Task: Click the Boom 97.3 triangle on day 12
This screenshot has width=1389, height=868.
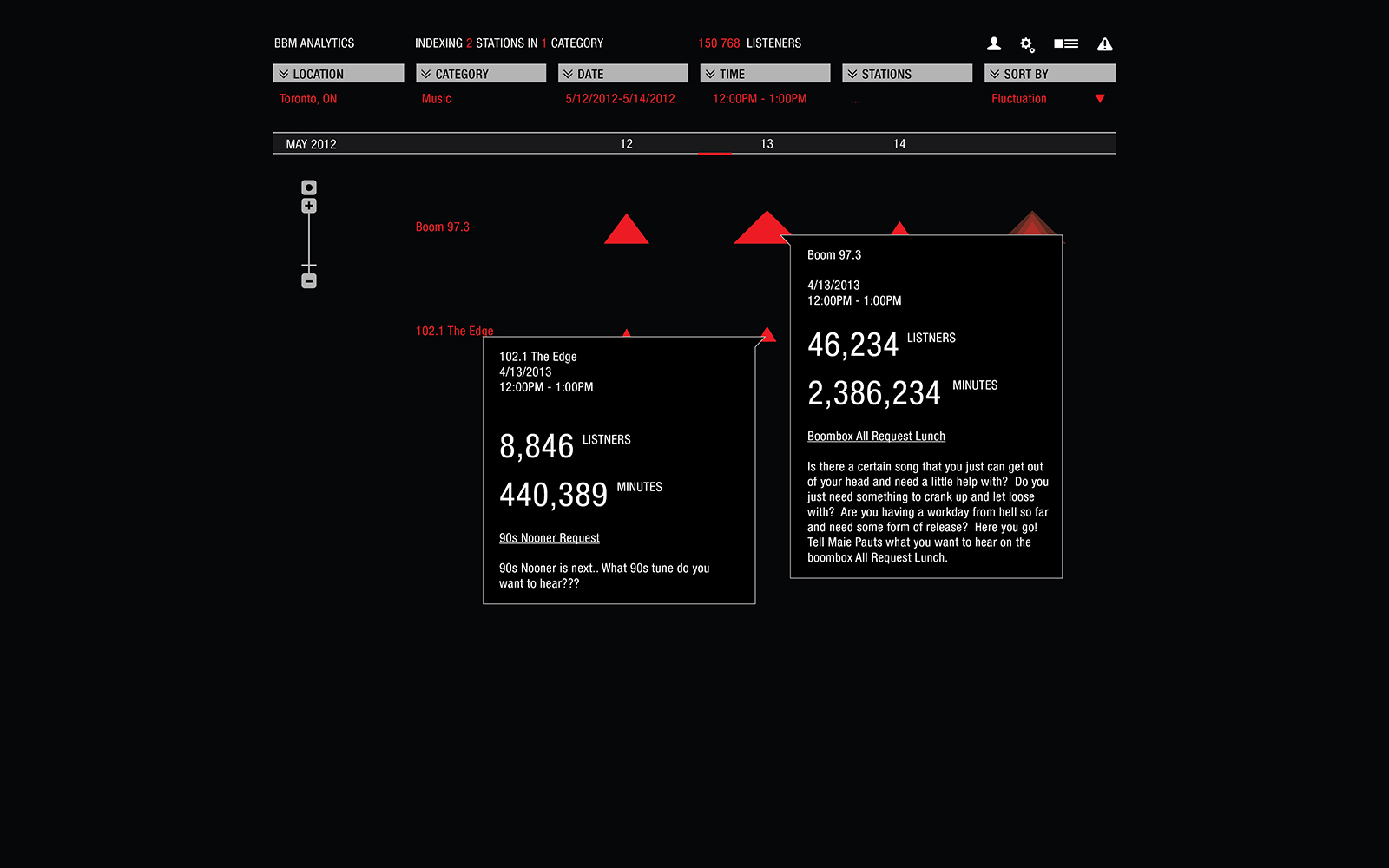Action: [626, 231]
